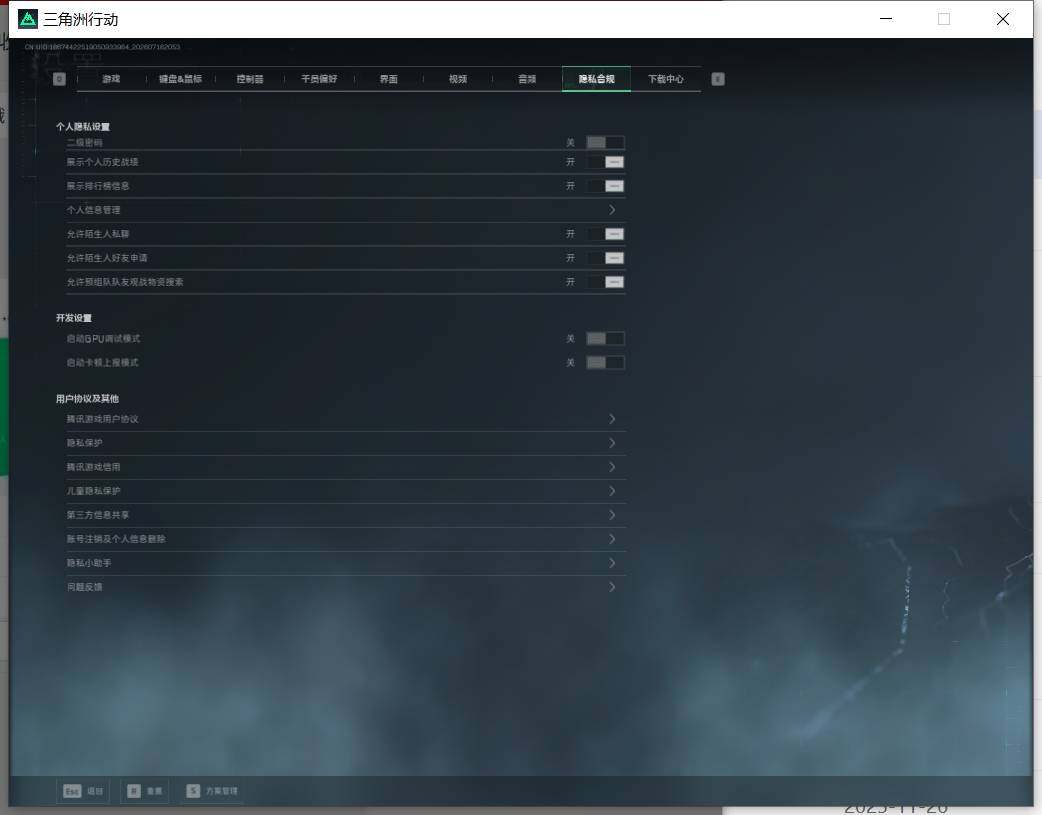Viewport: 1042px width, 815px height.
Task: Expand the 儿童隐私保护 chevron
Action: 612,491
